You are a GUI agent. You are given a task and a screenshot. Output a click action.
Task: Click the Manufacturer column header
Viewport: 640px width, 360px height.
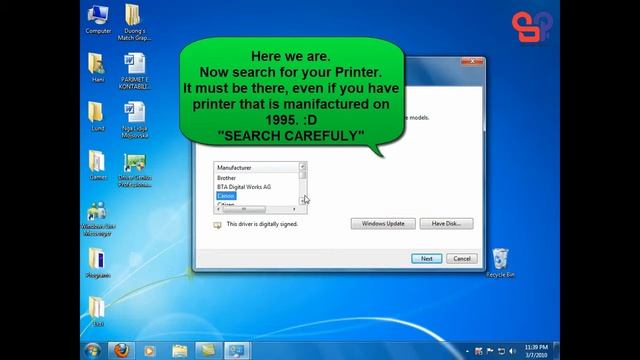(x=257, y=167)
